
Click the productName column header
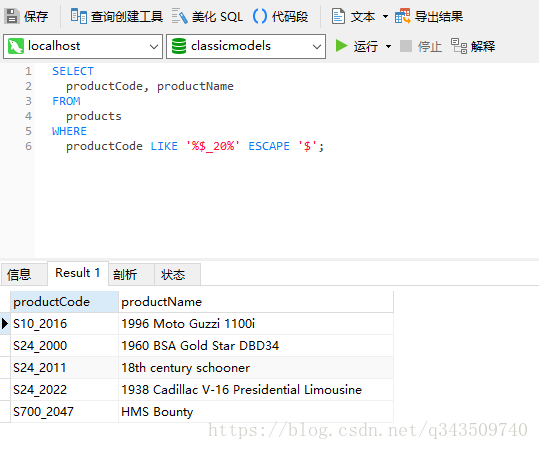(256, 302)
